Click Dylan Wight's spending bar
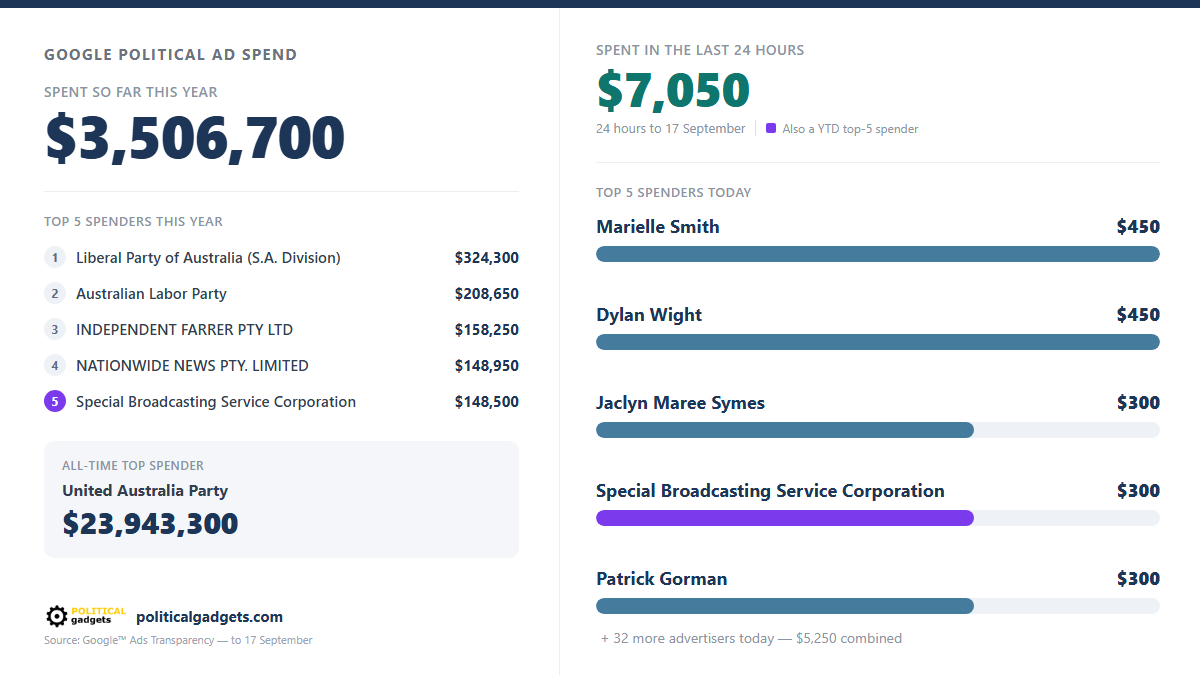This screenshot has width=1200, height=675. [878, 342]
